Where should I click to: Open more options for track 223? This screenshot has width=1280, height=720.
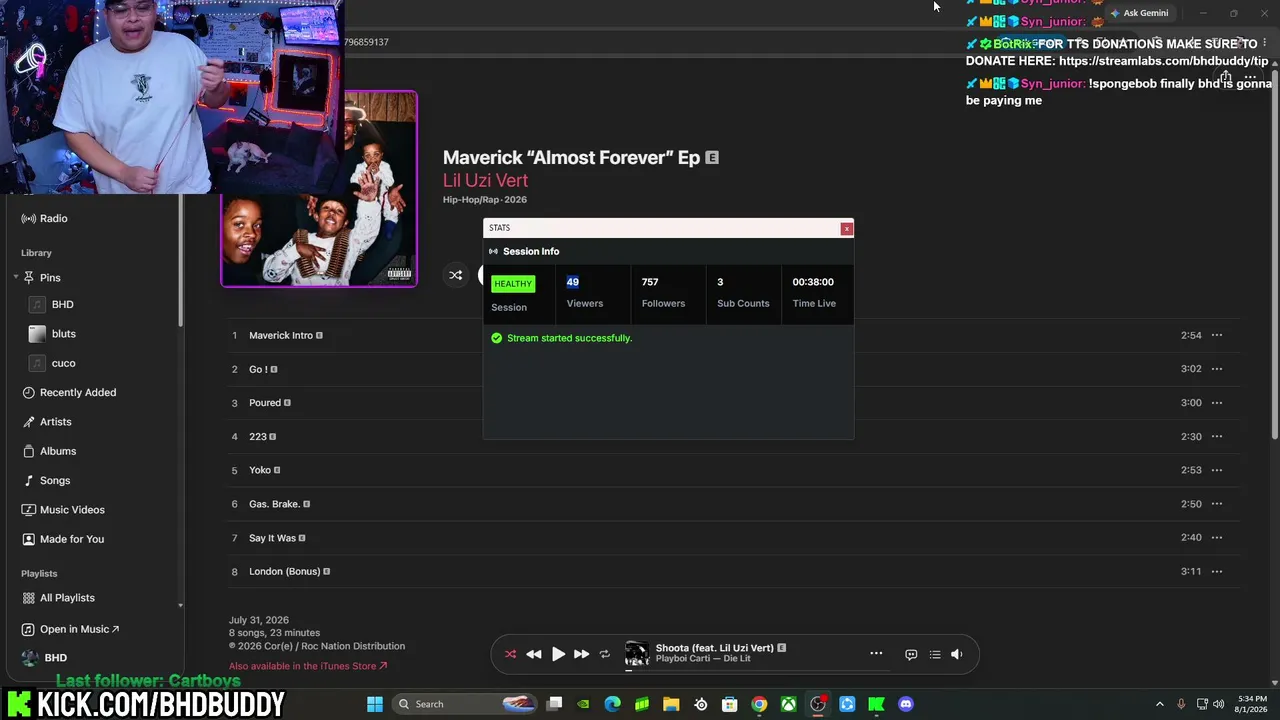1217,436
